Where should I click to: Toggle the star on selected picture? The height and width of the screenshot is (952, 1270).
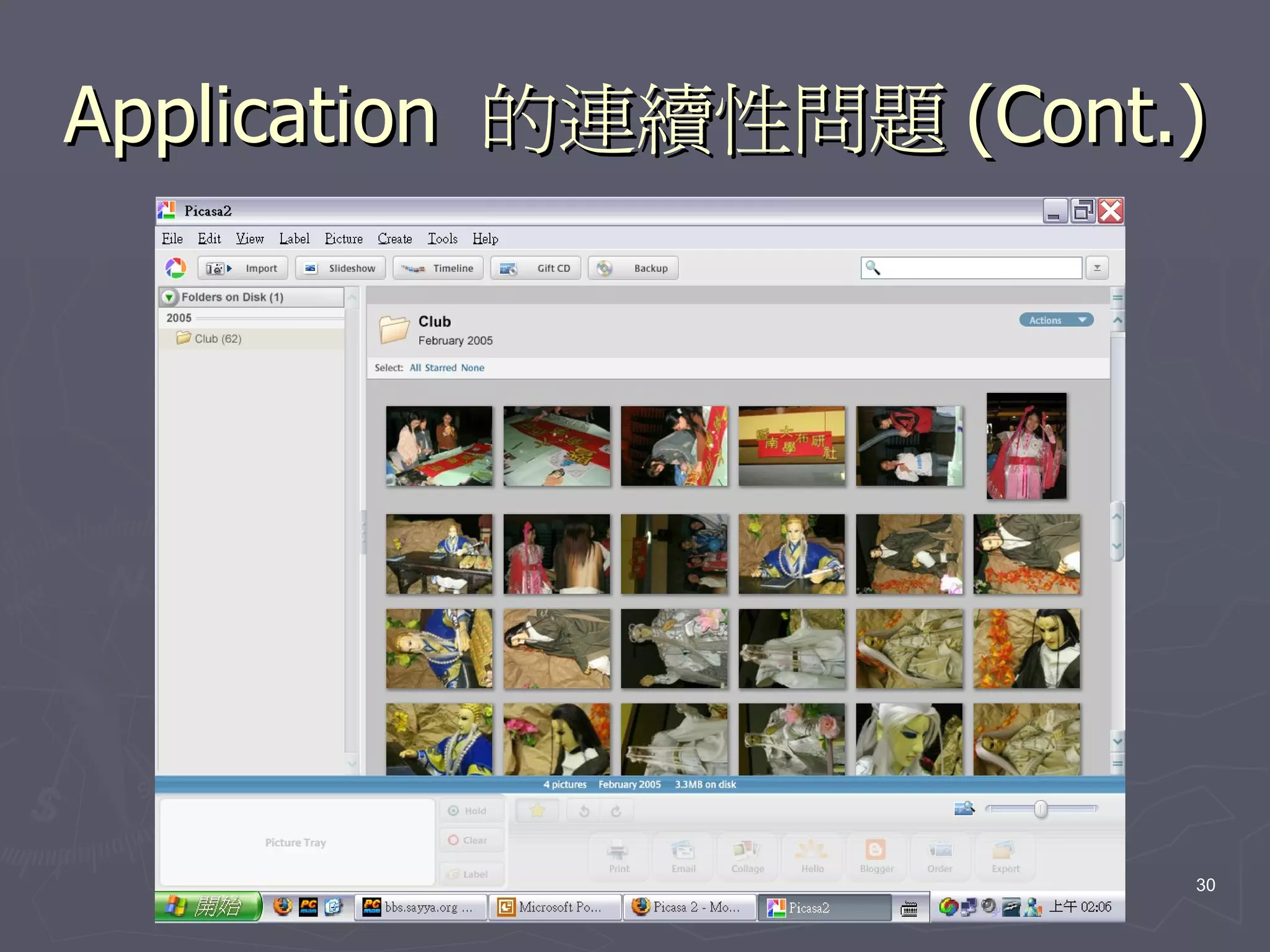(537, 811)
